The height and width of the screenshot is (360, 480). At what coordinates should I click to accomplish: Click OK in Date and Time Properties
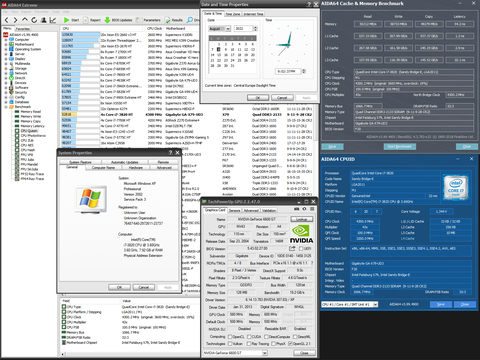(258, 98)
